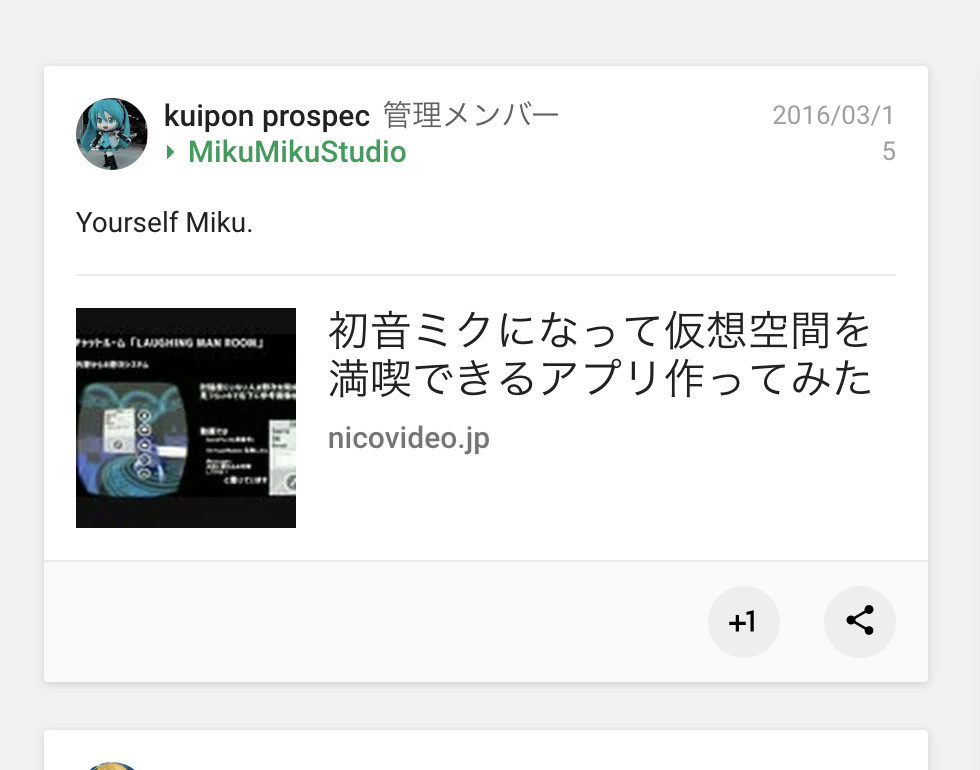Open the kuipon prospec username link
Image resolution: width=980 pixels, height=770 pixels.
(267, 116)
